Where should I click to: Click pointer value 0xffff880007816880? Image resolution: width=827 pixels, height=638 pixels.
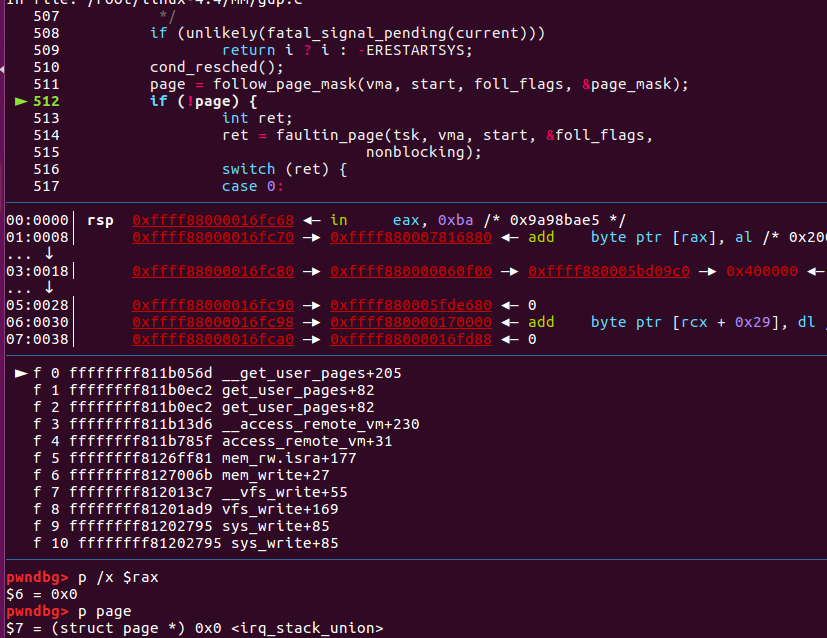pos(411,237)
